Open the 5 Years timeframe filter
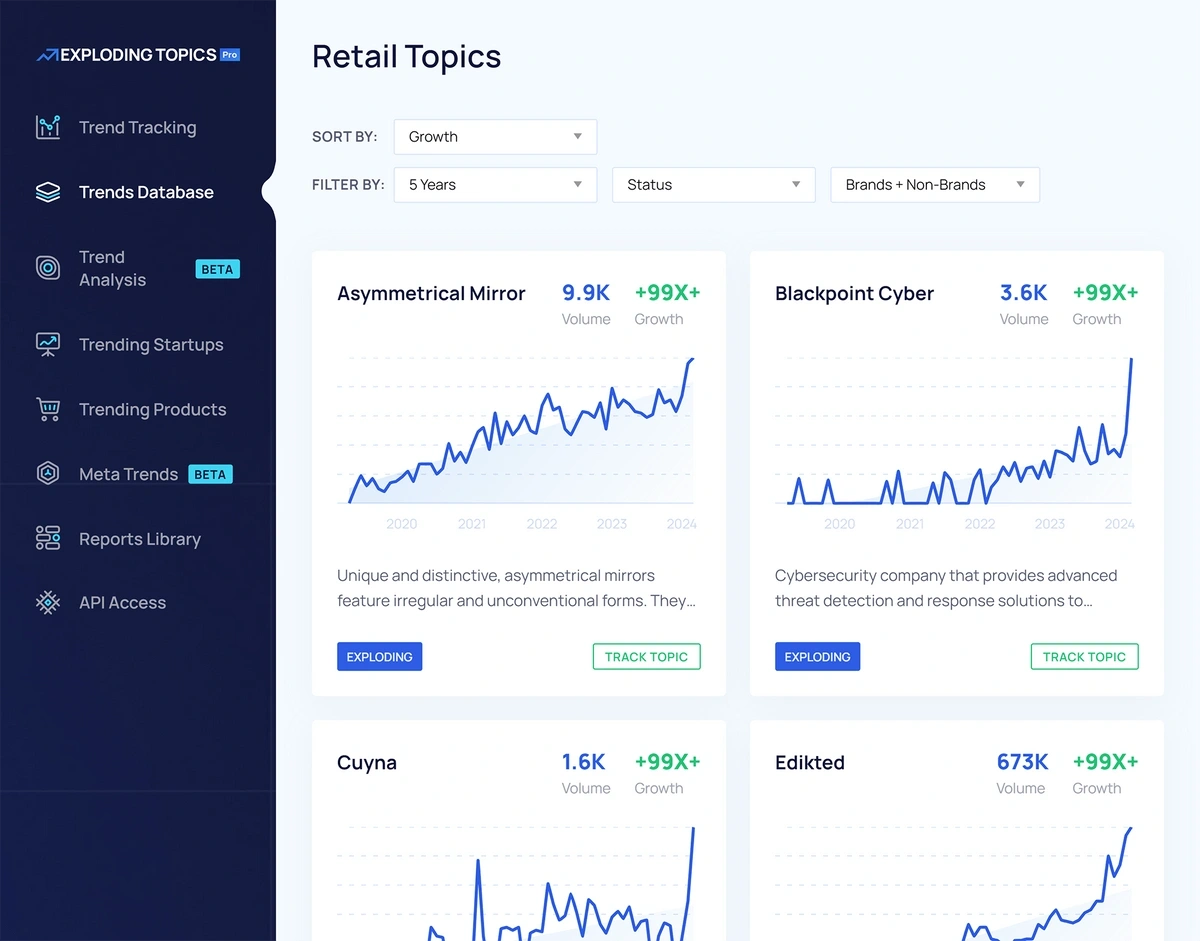1200x941 pixels. (x=495, y=185)
